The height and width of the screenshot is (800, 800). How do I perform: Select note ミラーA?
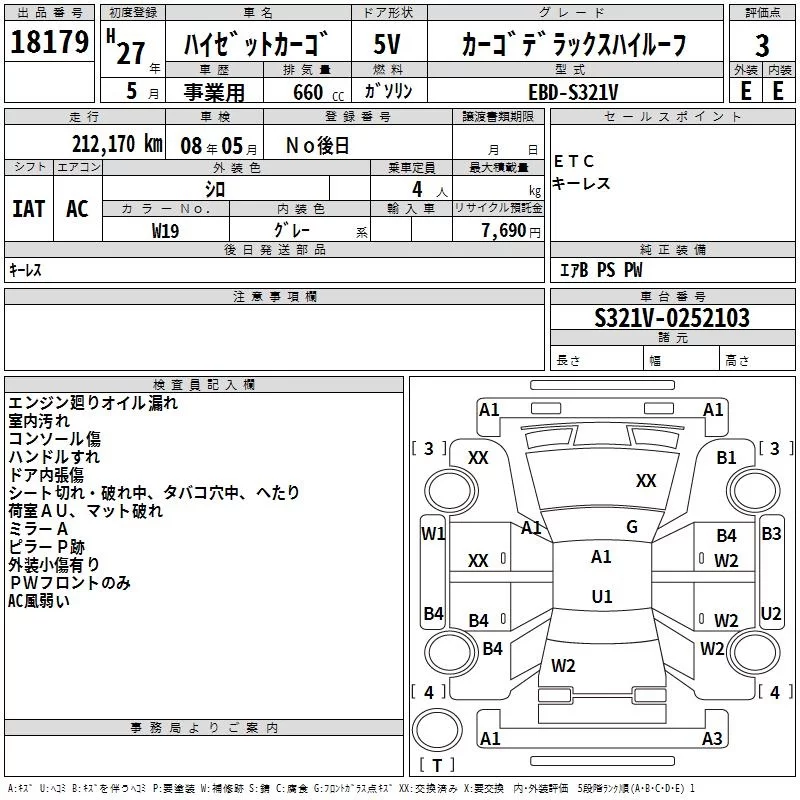38,529
